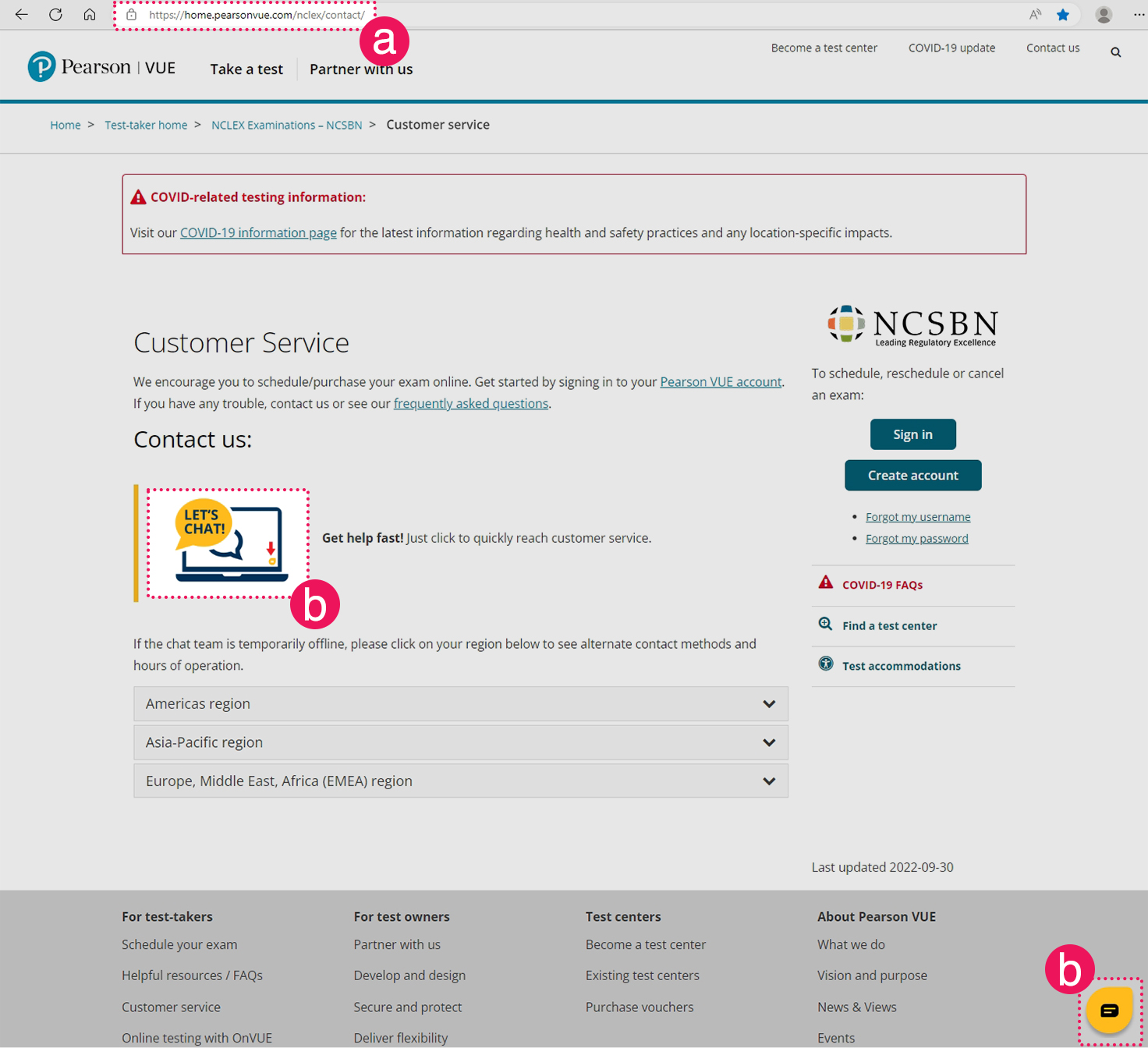Click the red COVID warning triangle in the alert

pos(138,197)
